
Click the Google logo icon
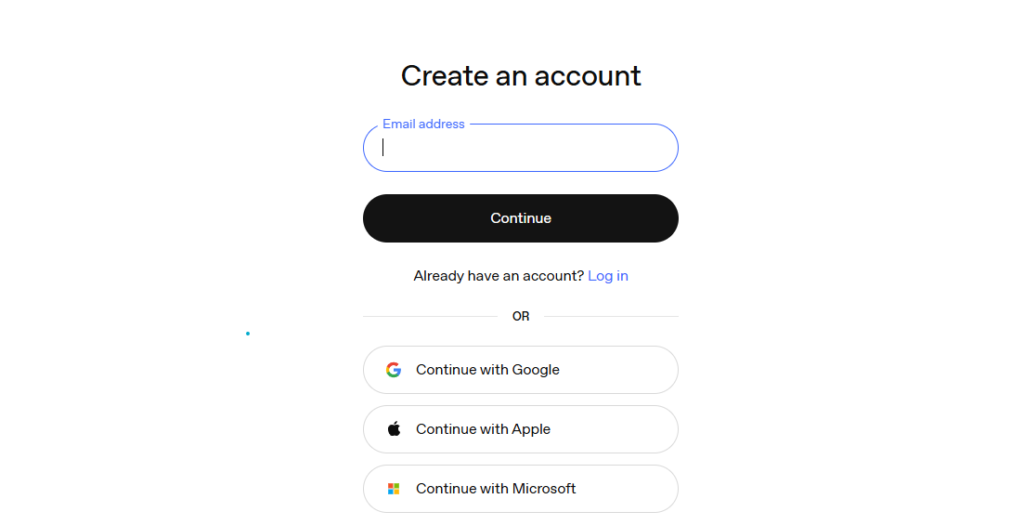393,370
